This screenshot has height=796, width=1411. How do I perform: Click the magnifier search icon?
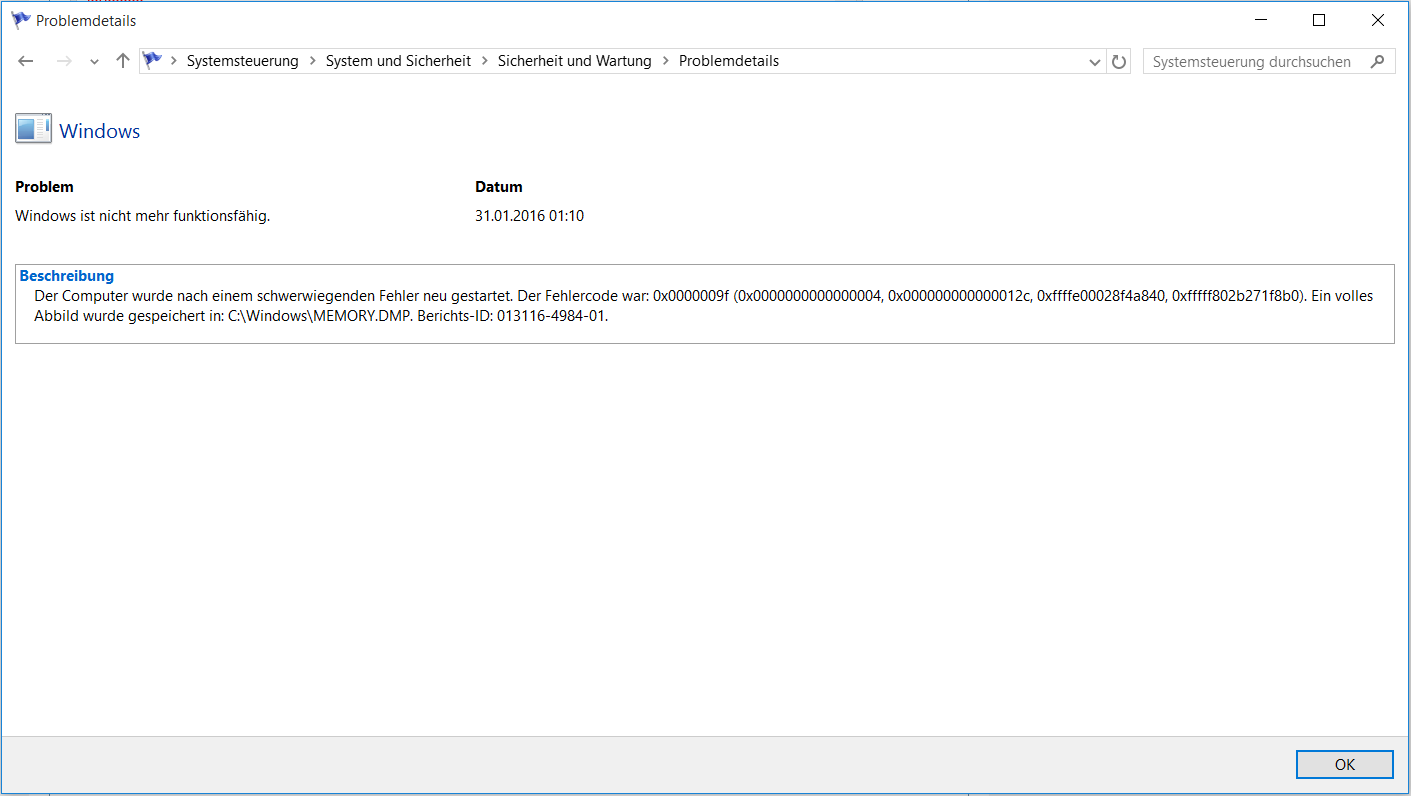pos(1378,62)
